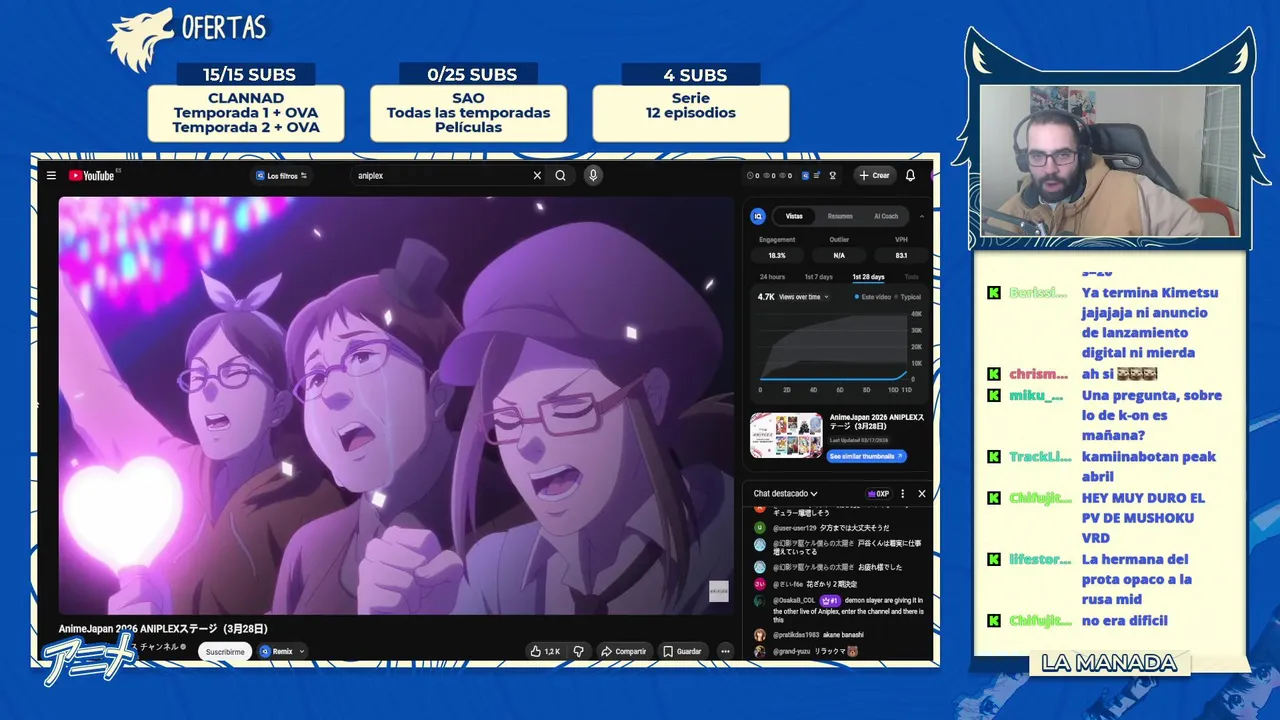Click the Serie 12 episodios card
This screenshot has width=1280, height=720.
(690, 113)
